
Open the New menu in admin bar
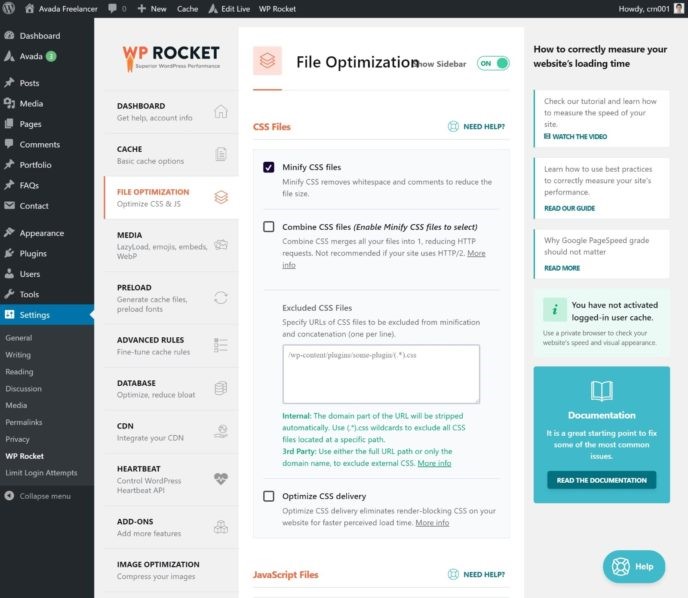coord(152,8)
